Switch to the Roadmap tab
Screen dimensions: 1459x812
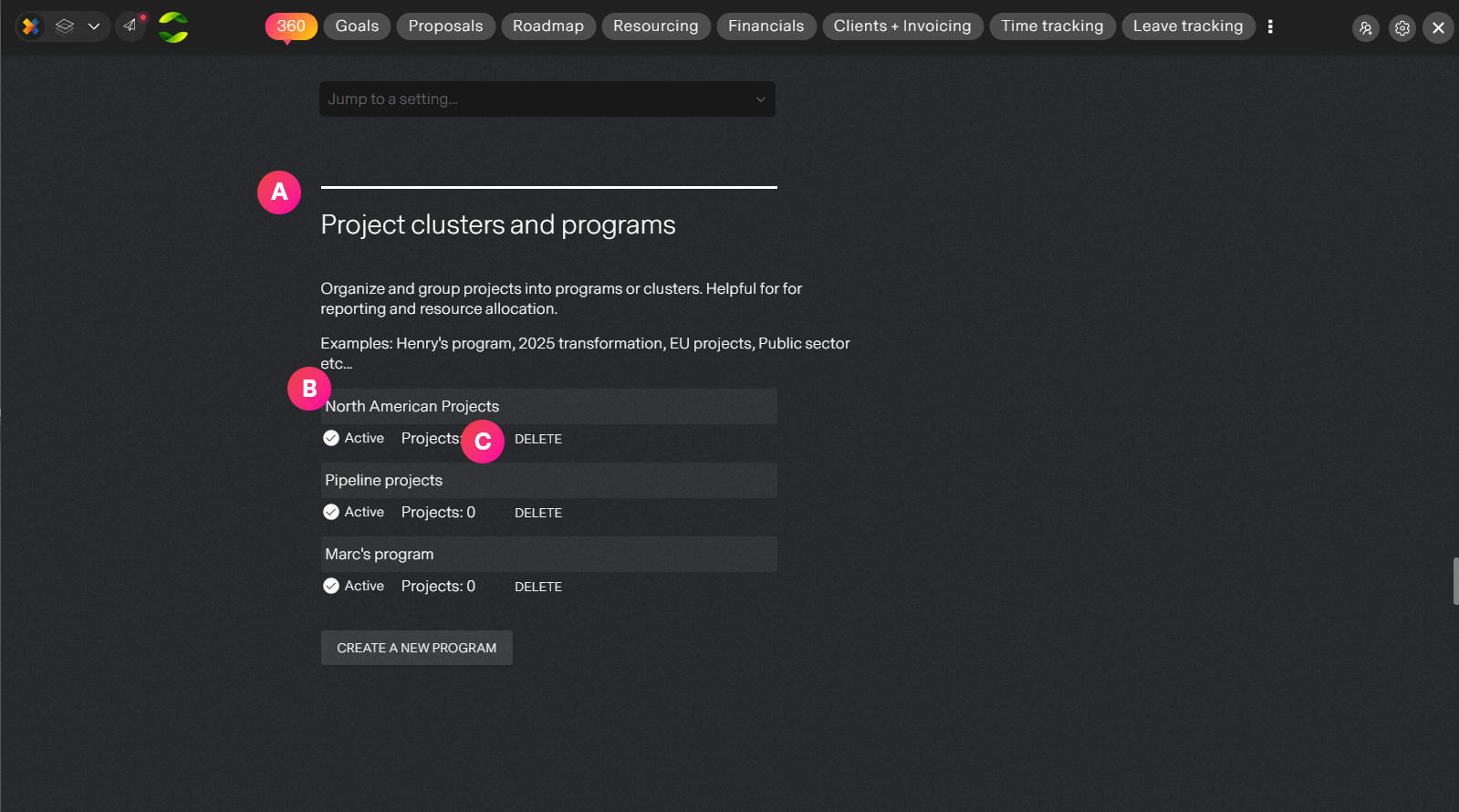pos(548,26)
